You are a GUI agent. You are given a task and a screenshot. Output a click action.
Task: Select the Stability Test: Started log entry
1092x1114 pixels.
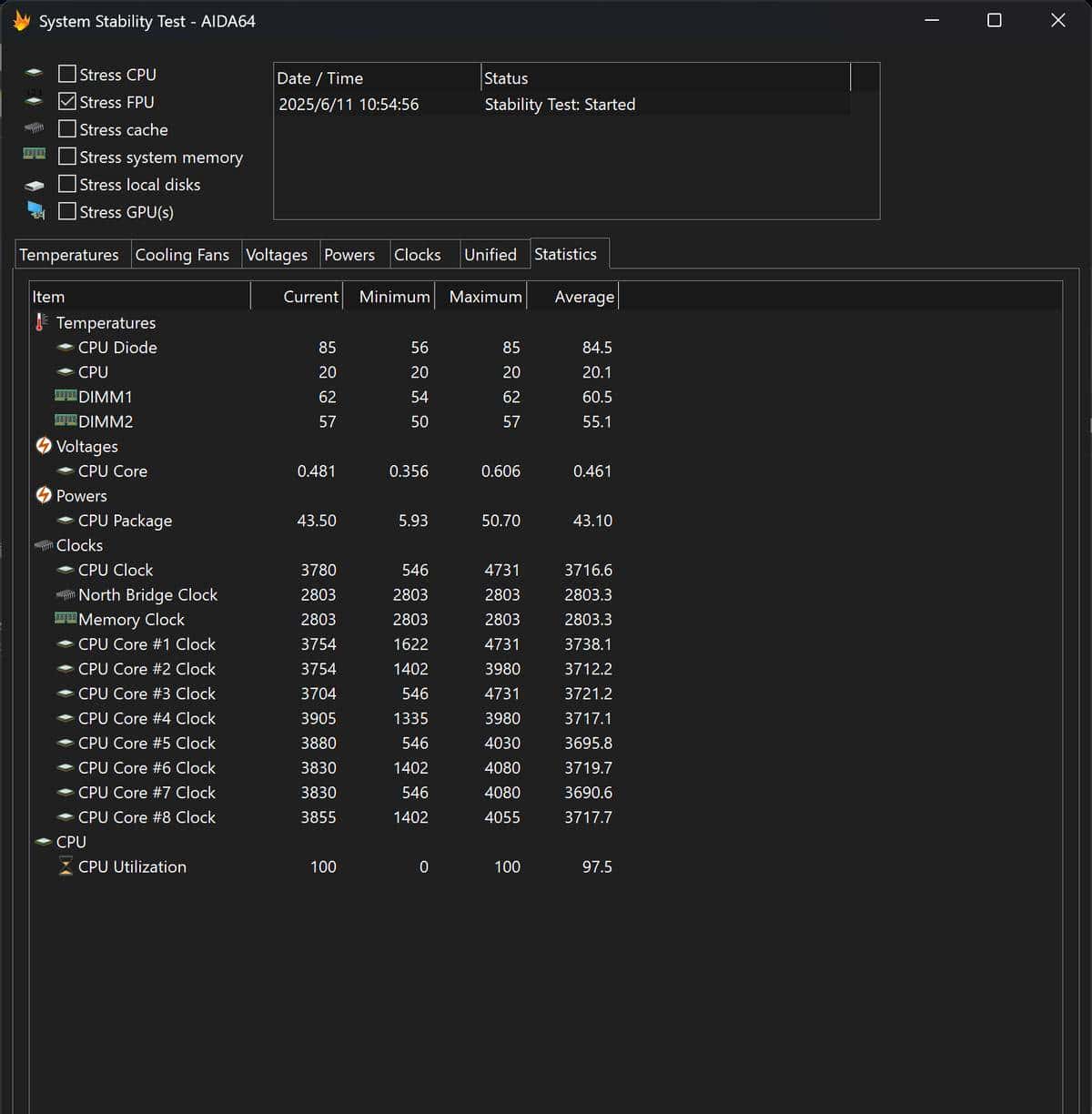tap(560, 105)
